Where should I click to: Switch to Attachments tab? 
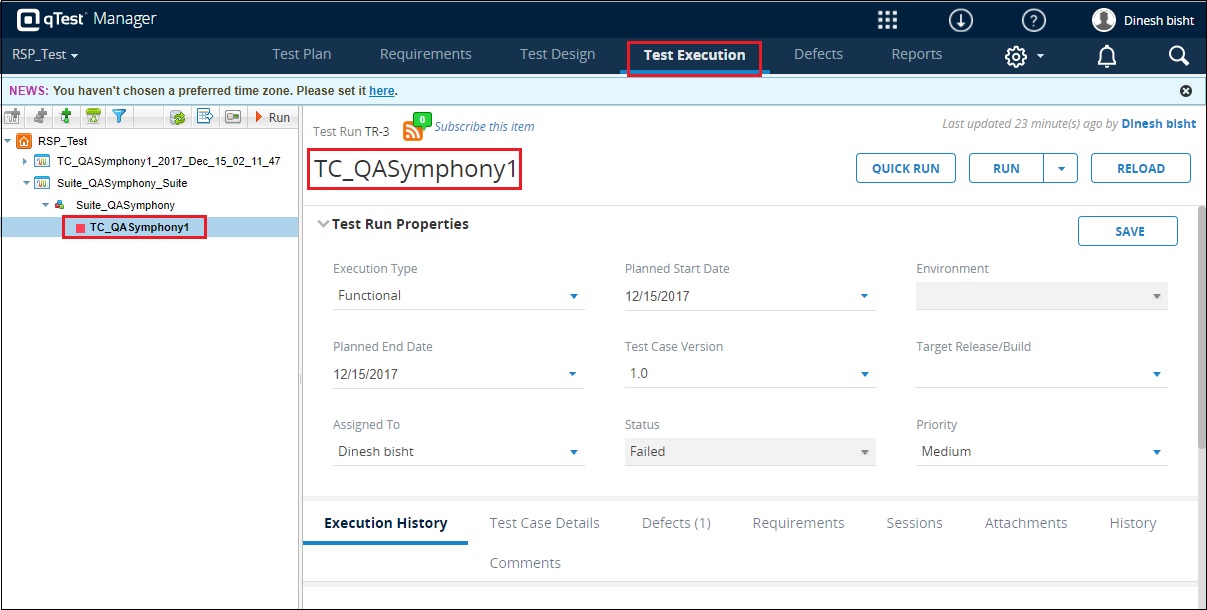tap(1026, 523)
